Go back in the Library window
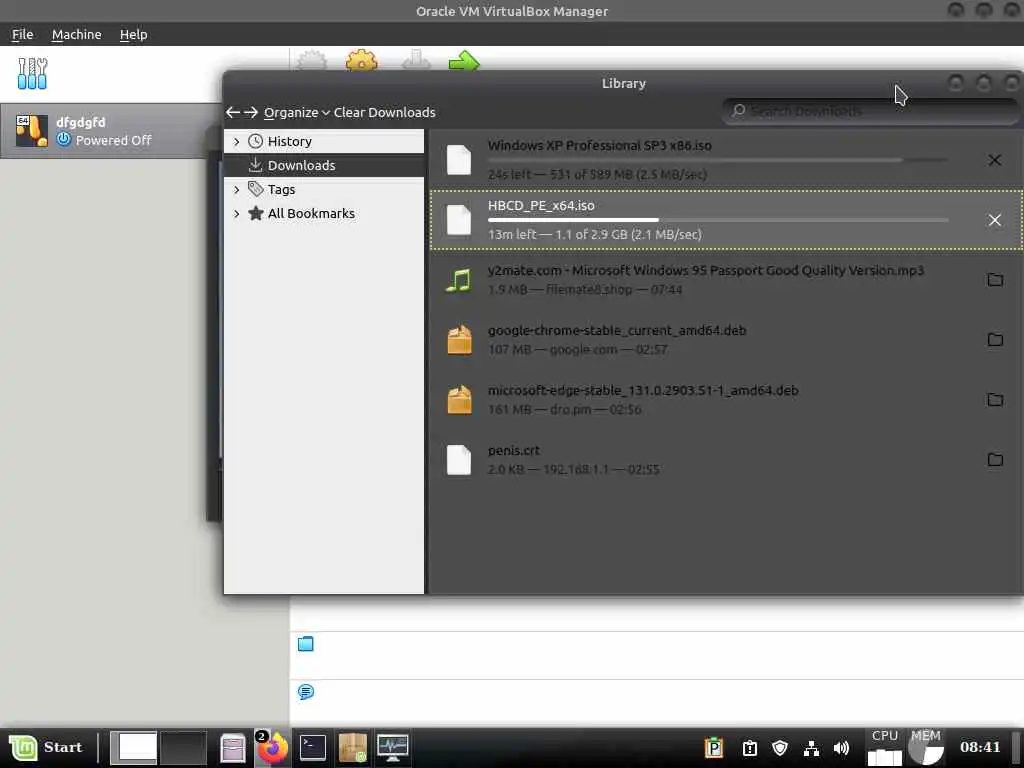The height and width of the screenshot is (768, 1024). pyautogui.click(x=232, y=112)
